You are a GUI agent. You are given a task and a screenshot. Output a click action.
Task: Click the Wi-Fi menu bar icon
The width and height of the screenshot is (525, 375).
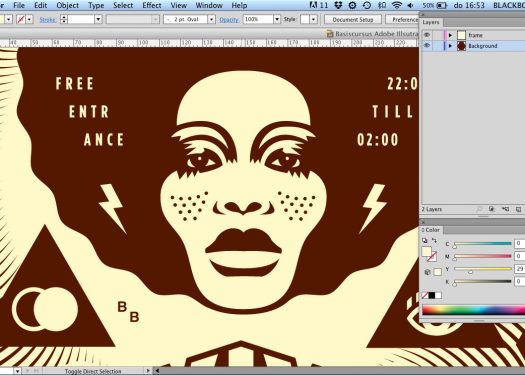pyautogui.click(x=397, y=5)
